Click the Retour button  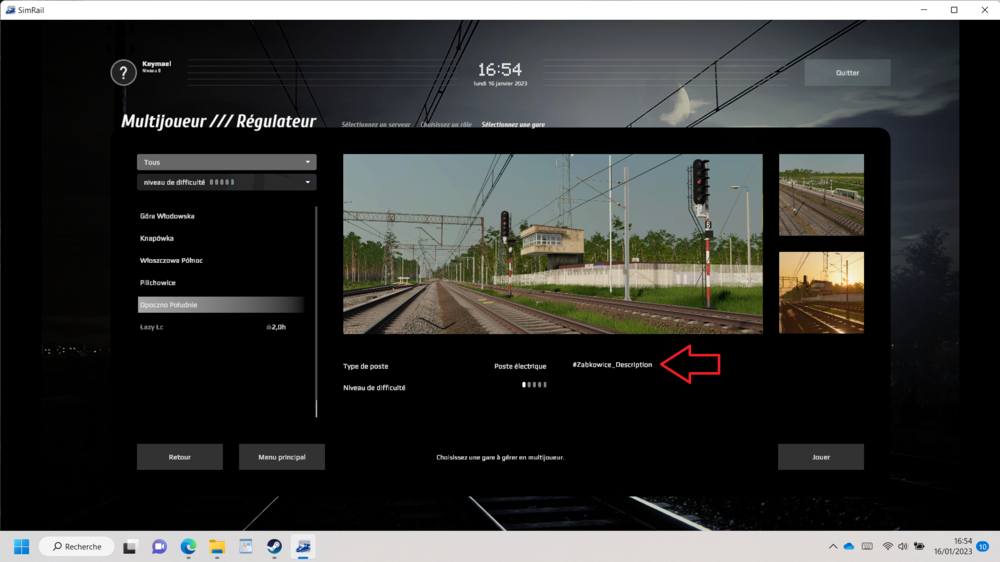coord(180,457)
